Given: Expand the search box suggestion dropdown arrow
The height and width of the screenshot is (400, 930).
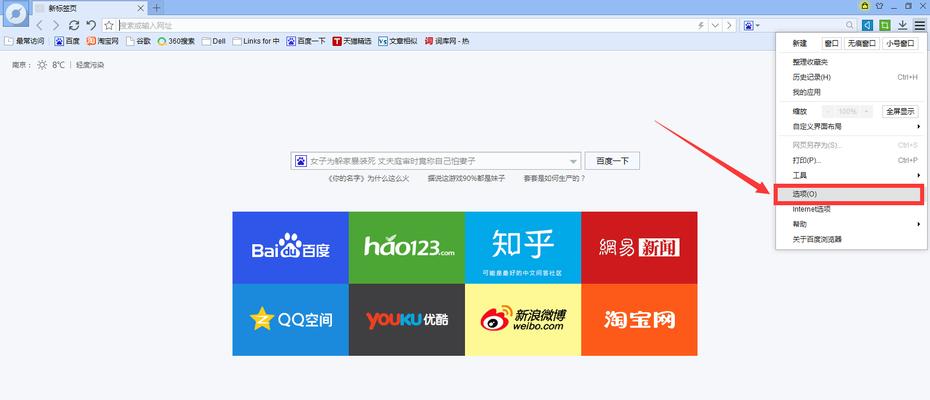Looking at the screenshot, I should tap(574, 161).
